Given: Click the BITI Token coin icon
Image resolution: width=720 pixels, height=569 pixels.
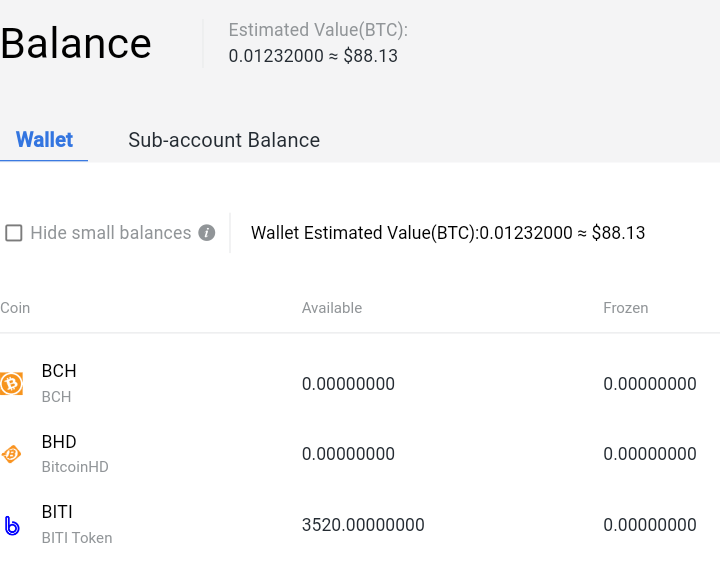Looking at the screenshot, I should [x=12, y=525].
